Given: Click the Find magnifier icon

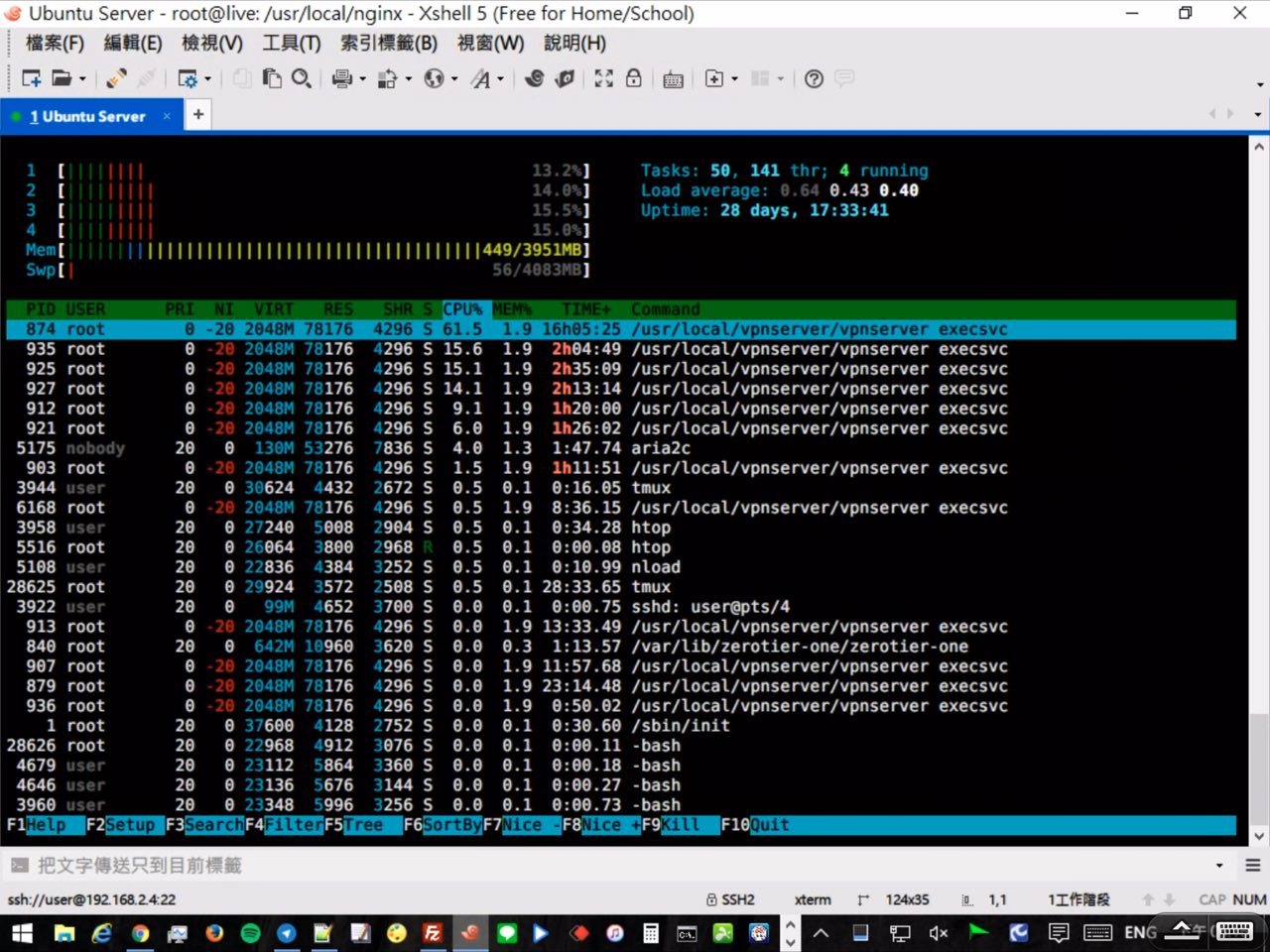Looking at the screenshot, I should [302, 78].
